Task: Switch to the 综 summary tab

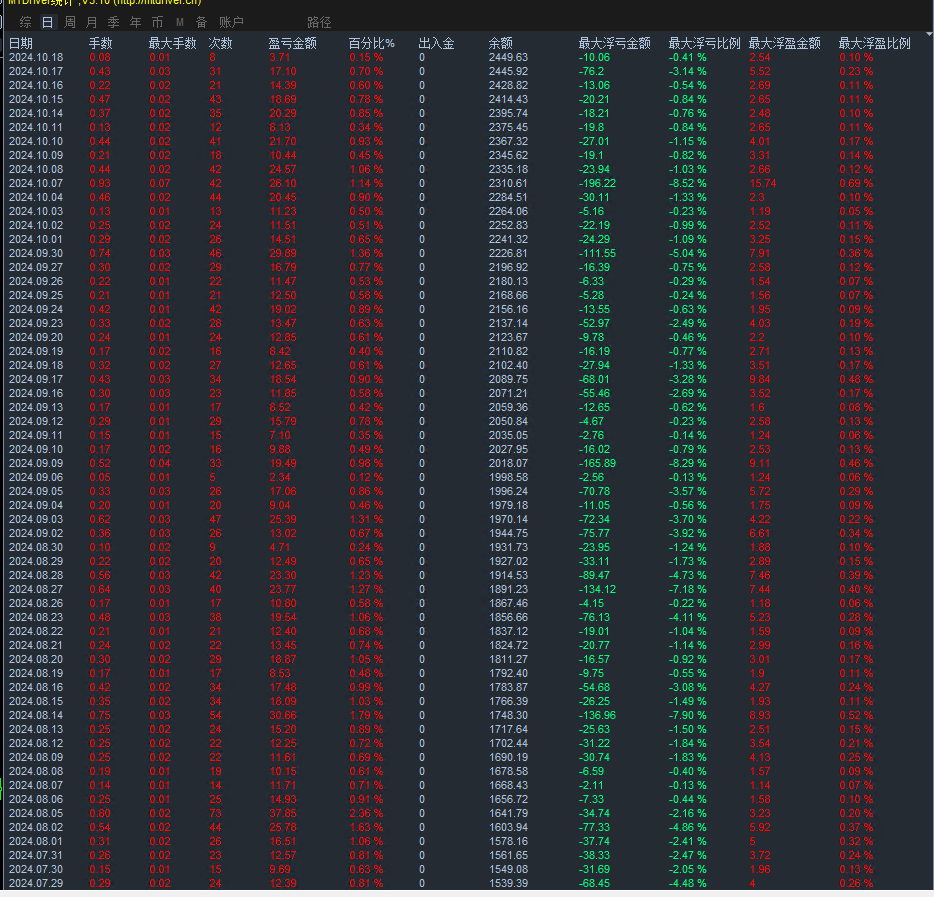Action: point(26,23)
